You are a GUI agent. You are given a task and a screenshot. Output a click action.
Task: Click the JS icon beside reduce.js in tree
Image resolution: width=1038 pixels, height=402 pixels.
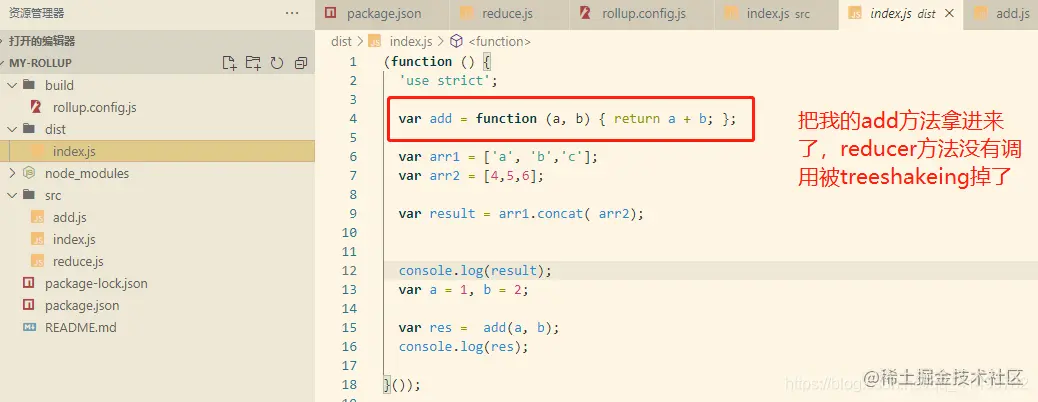(x=38, y=262)
